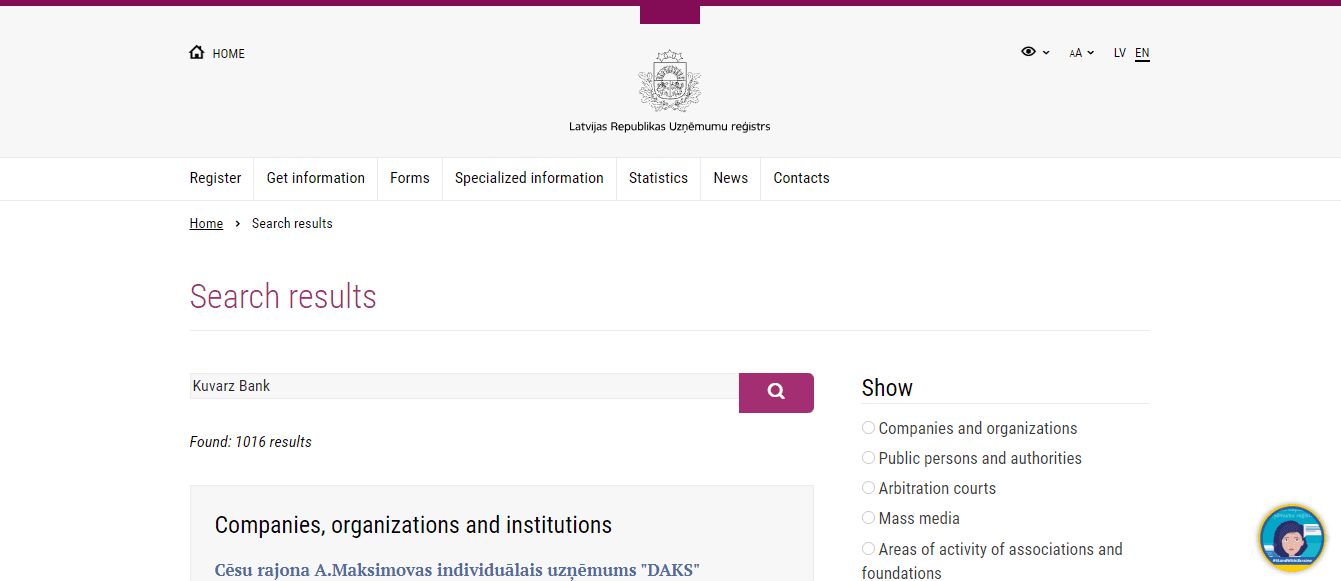The width and height of the screenshot is (1341, 581).
Task: Open the Statistics menu
Action: click(x=658, y=178)
